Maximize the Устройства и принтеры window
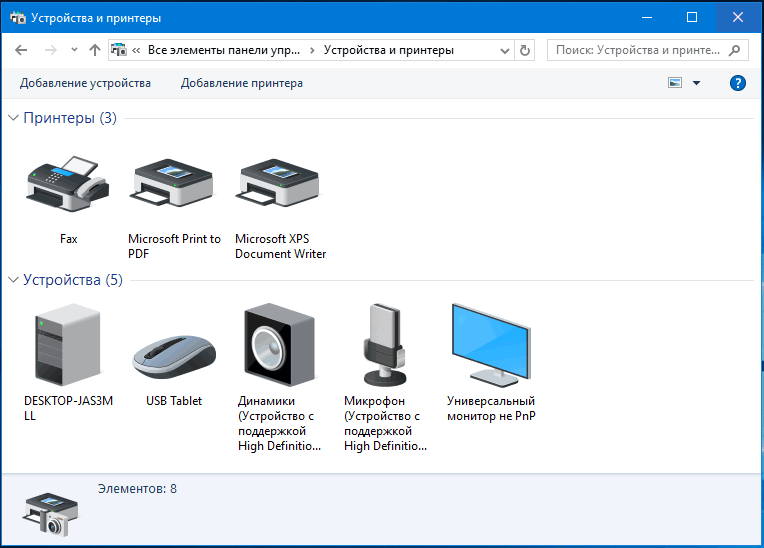 pos(692,18)
